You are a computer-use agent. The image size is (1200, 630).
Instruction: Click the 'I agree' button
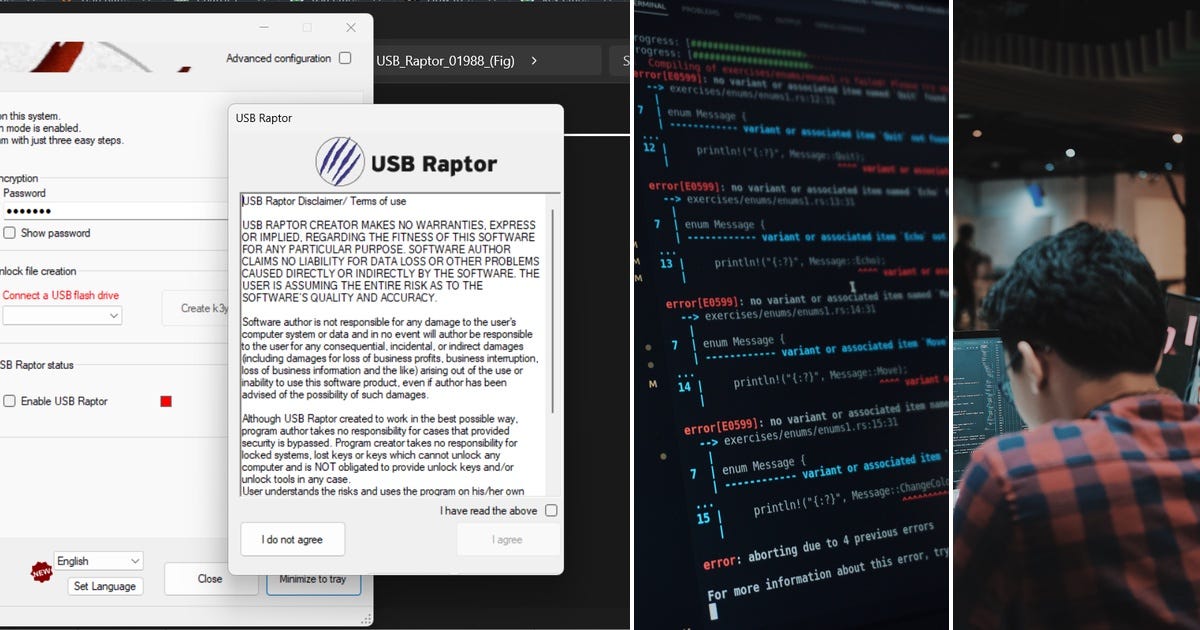click(508, 539)
